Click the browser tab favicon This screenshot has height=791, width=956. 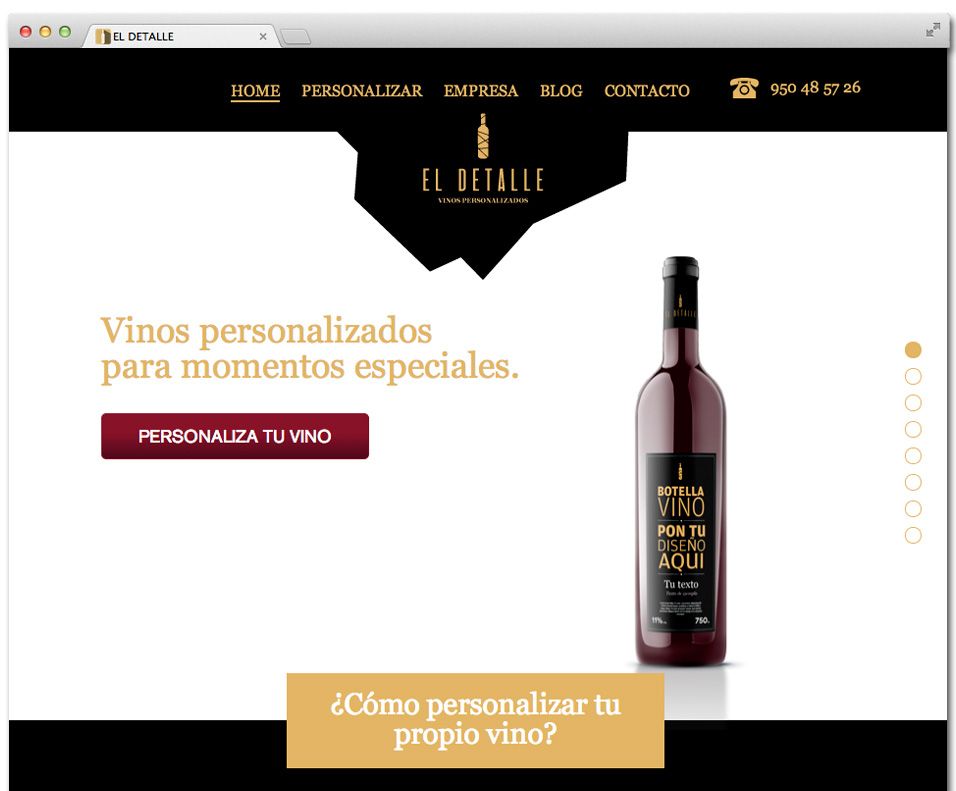[103, 37]
